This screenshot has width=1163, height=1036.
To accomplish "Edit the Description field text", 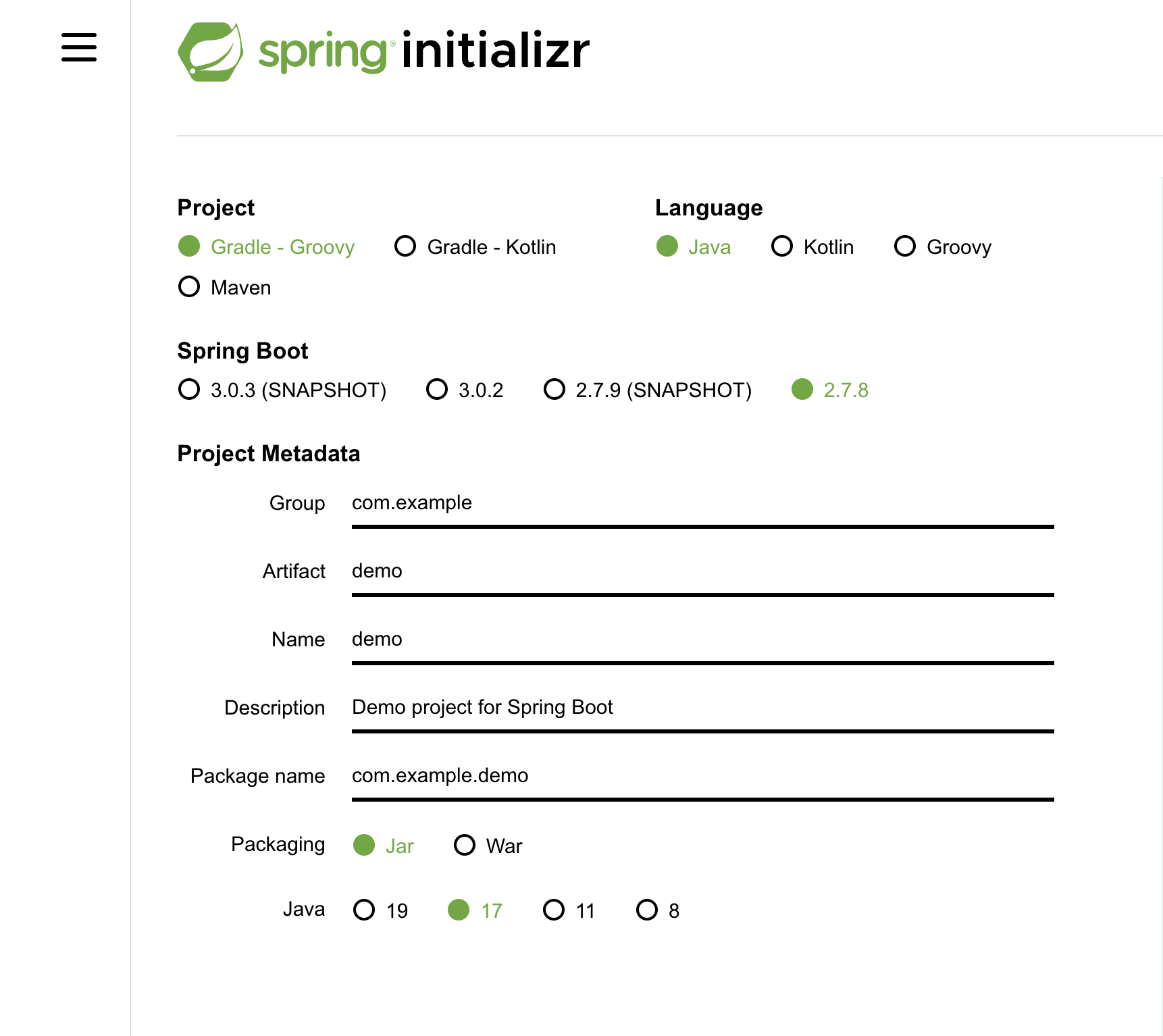I will coord(703,708).
